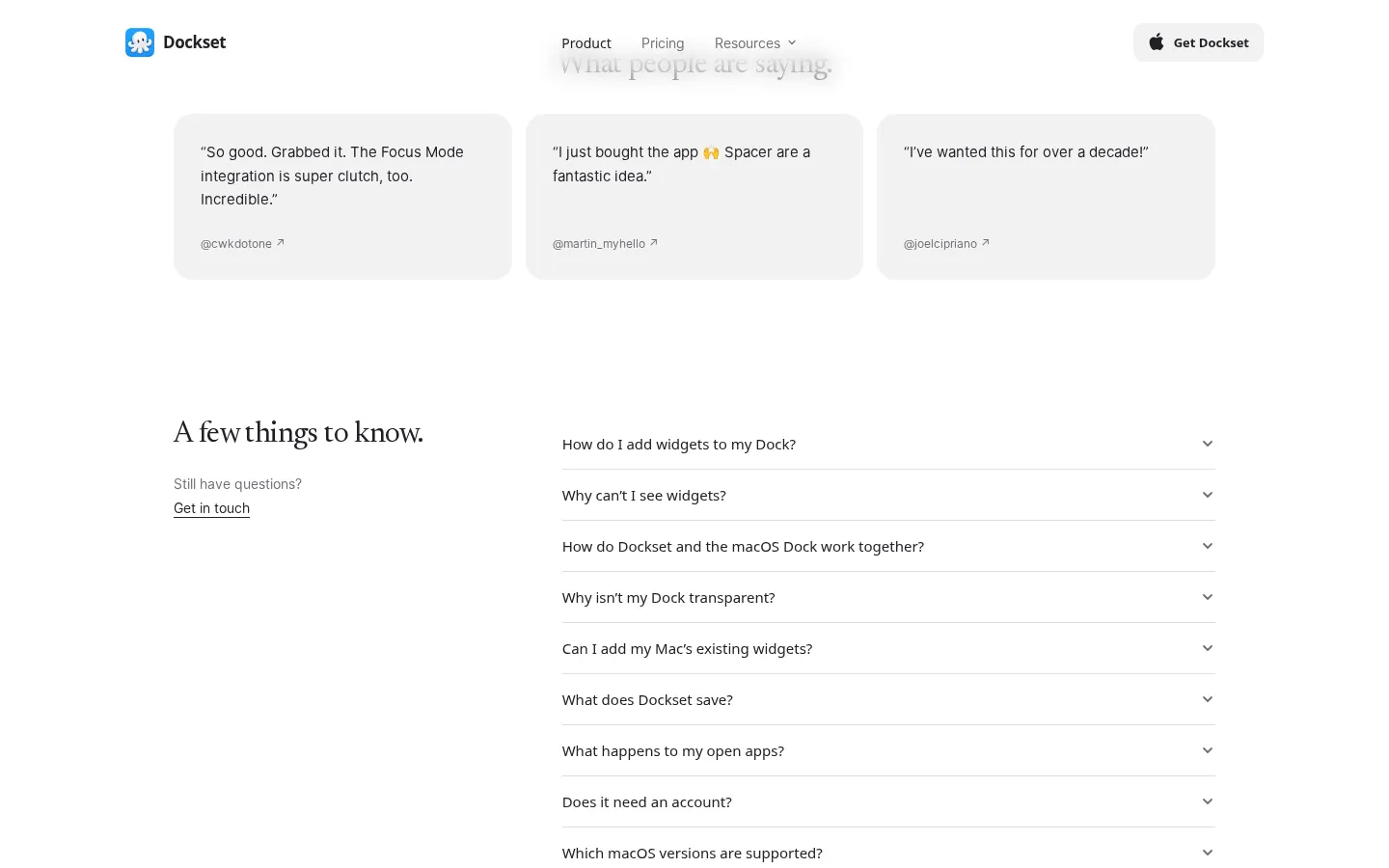
Task: Click "Why isn't my Dock transparent?" question text
Action: point(668,598)
